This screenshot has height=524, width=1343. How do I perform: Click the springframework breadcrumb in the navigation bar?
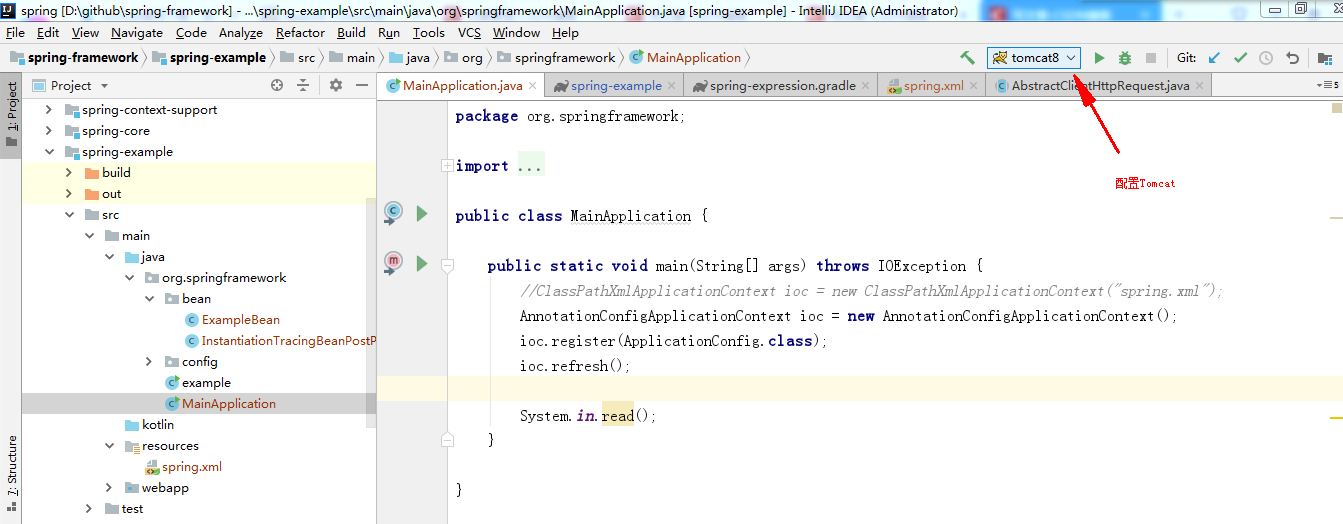557,58
